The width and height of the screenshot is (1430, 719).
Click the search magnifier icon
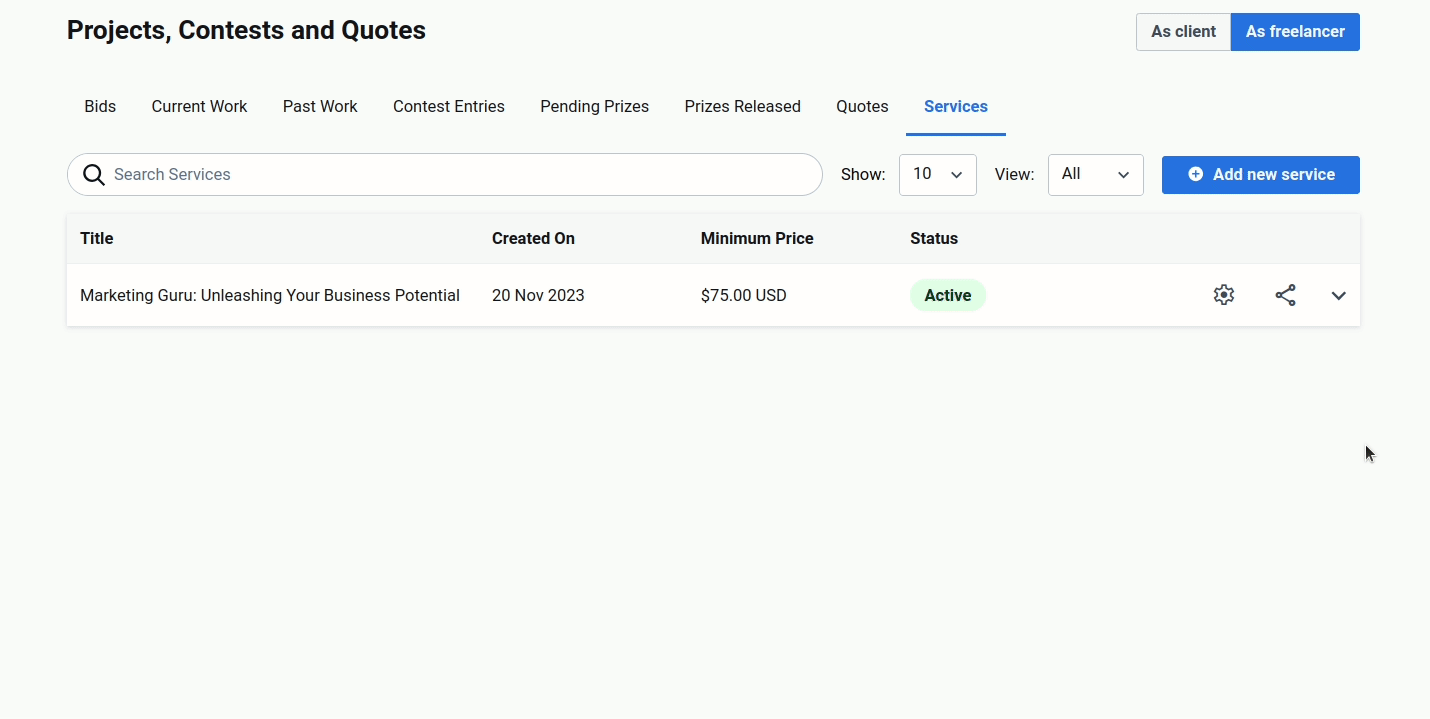pos(94,175)
